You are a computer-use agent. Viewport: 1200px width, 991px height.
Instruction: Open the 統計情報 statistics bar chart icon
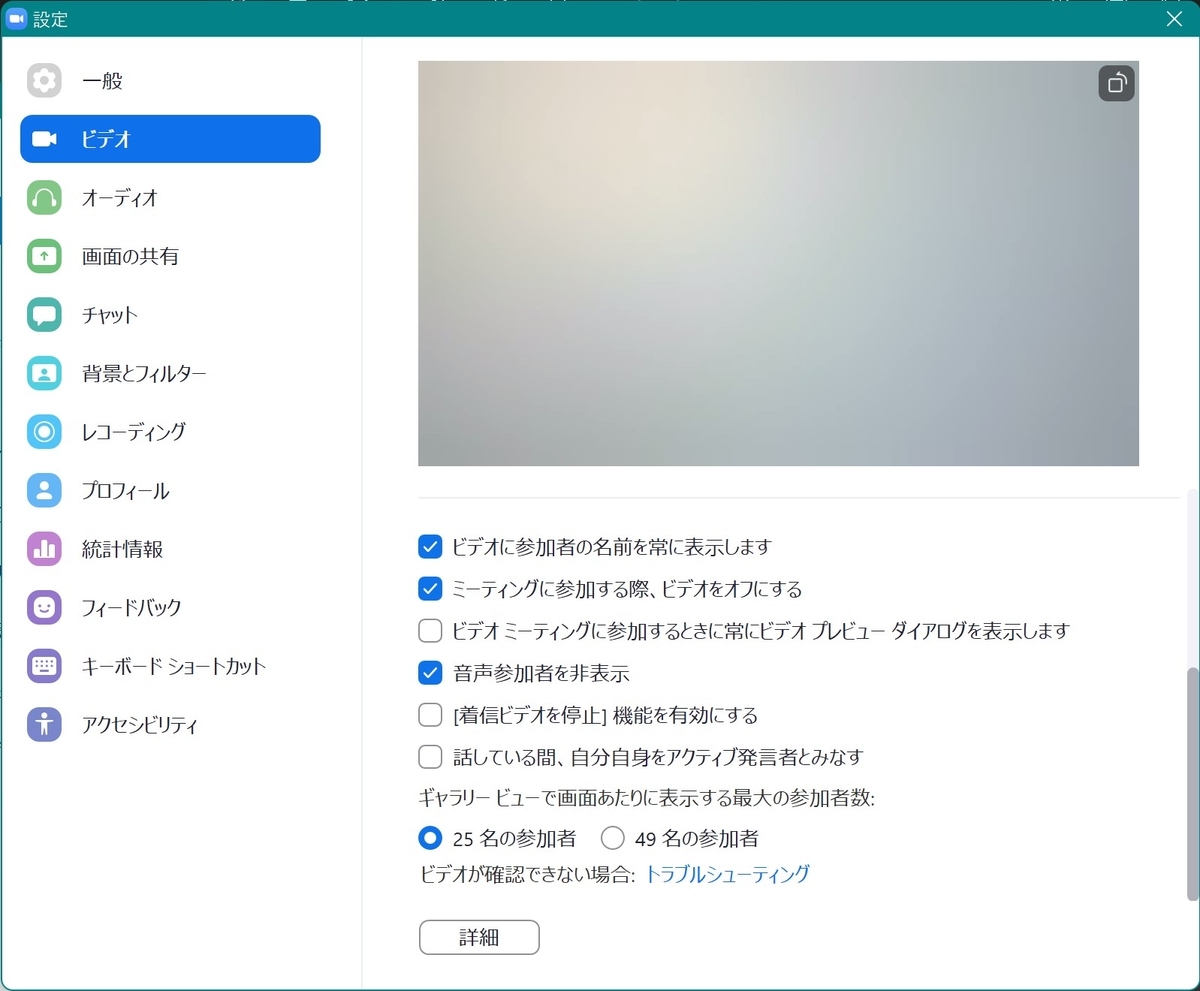pos(44,549)
